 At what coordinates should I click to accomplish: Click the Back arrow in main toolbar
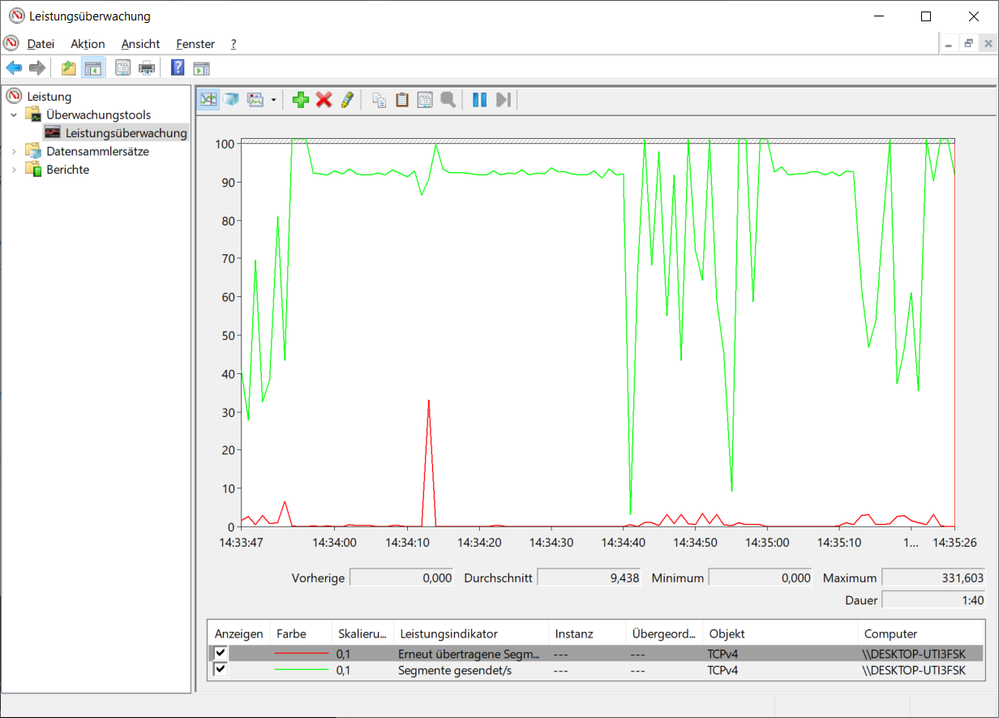click(14, 68)
